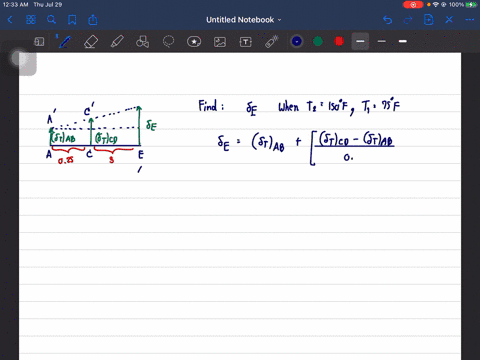
Task: Tap the clock in the status bar
Action: pyautogui.click(x=15, y=5)
